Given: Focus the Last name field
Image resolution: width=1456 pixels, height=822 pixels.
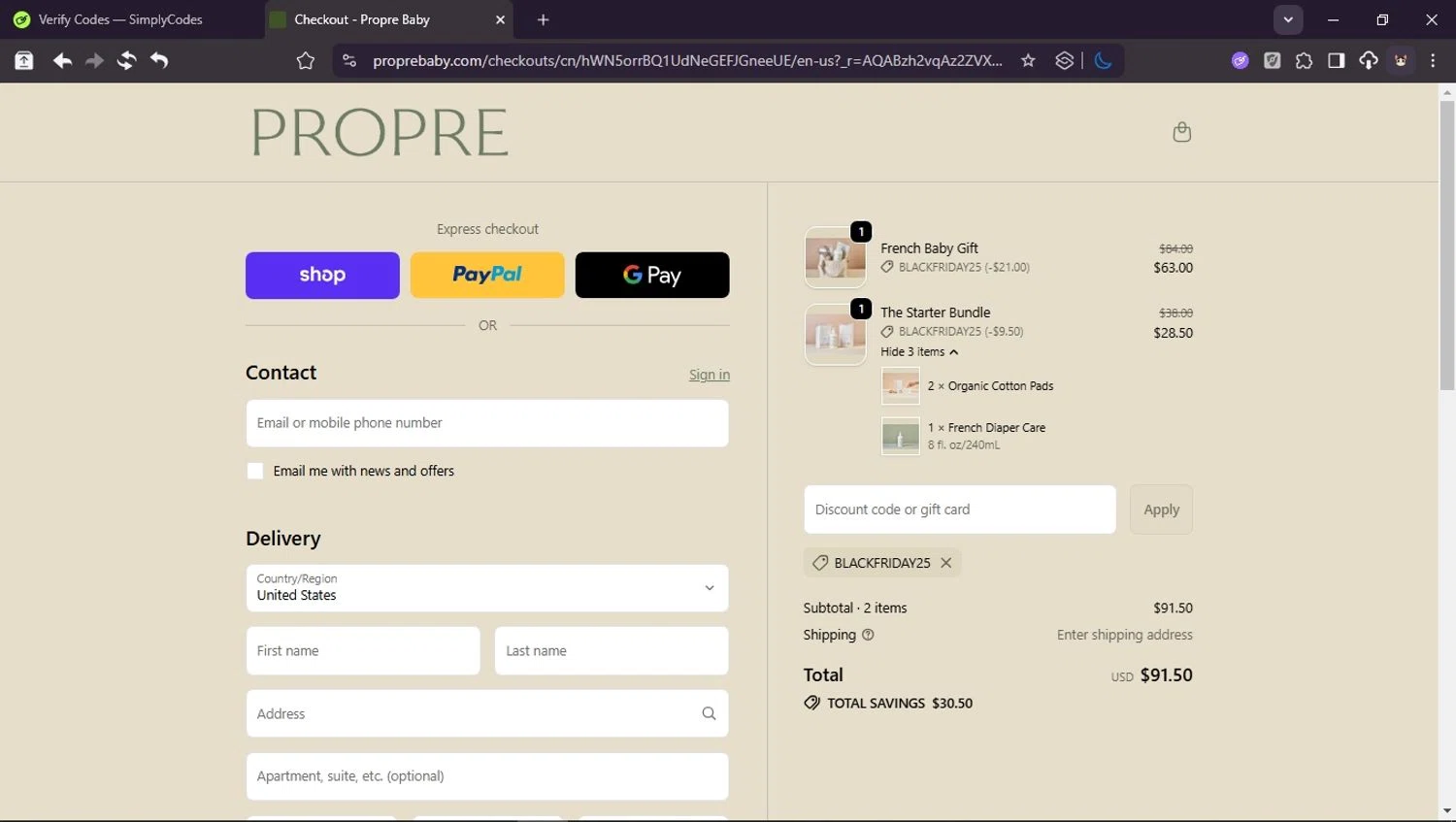Looking at the screenshot, I should click(x=612, y=650).
